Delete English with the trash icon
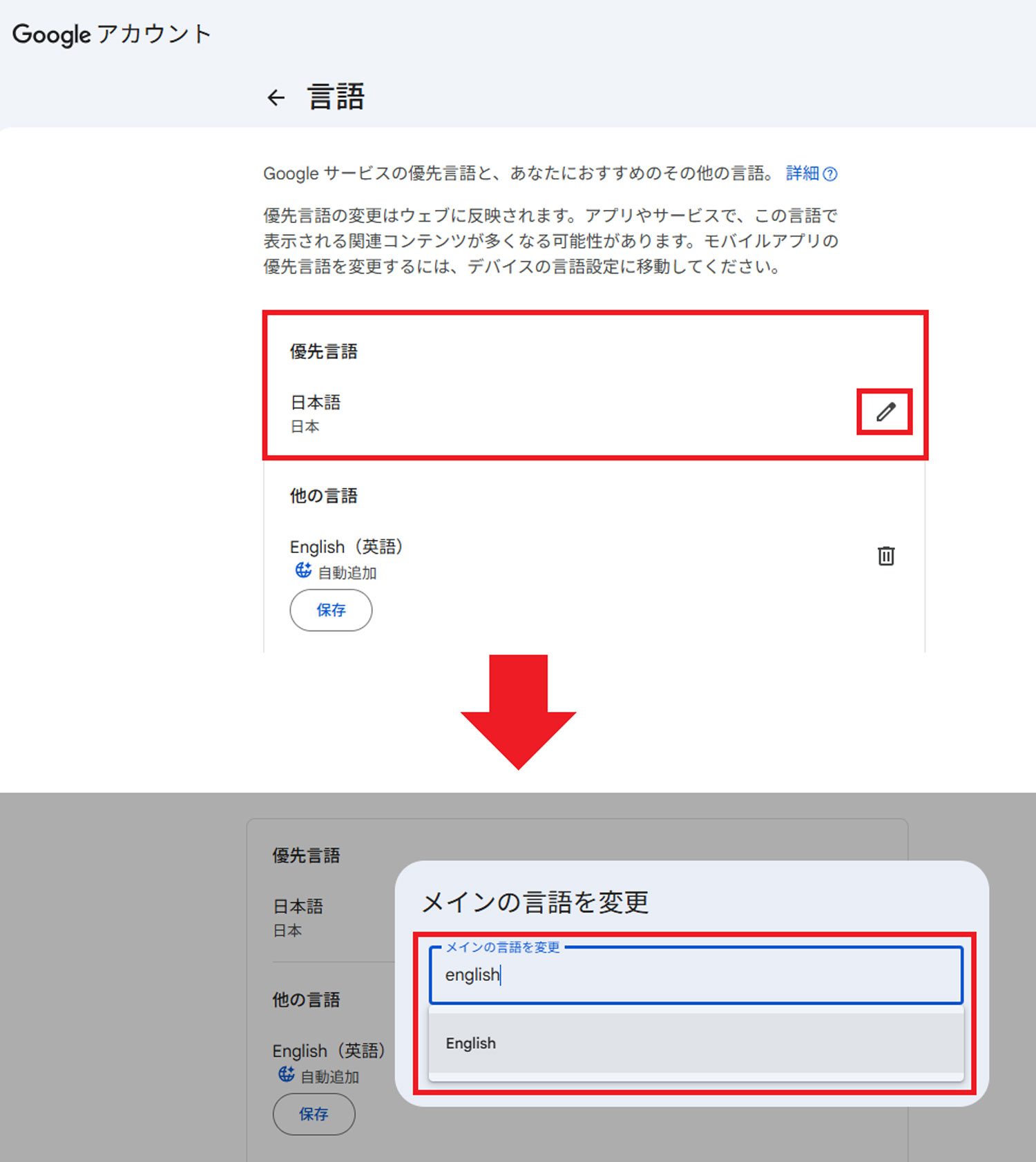The width and height of the screenshot is (1036, 1162). click(x=886, y=556)
